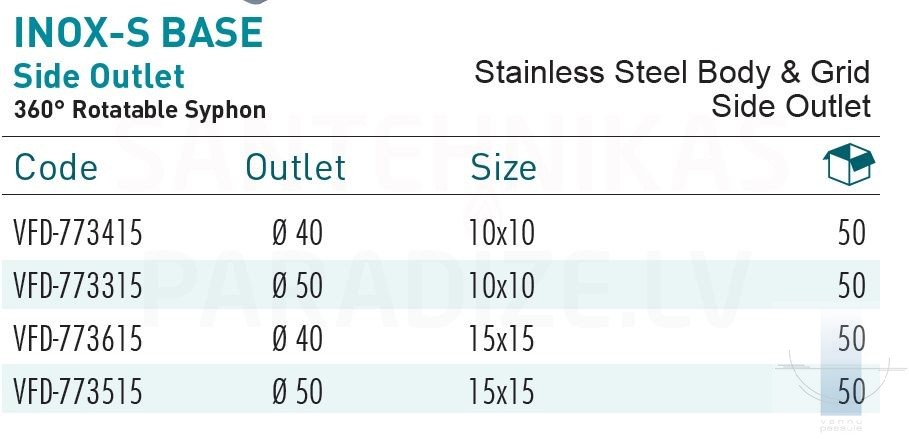This screenshot has width=909, height=439.
Task: Click product code VFD-773415
Action: tap(79, 234)
